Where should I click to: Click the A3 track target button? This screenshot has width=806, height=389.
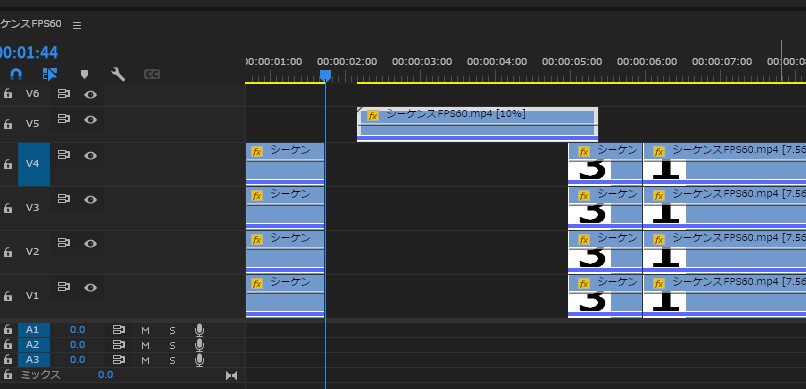coord(34,360)
